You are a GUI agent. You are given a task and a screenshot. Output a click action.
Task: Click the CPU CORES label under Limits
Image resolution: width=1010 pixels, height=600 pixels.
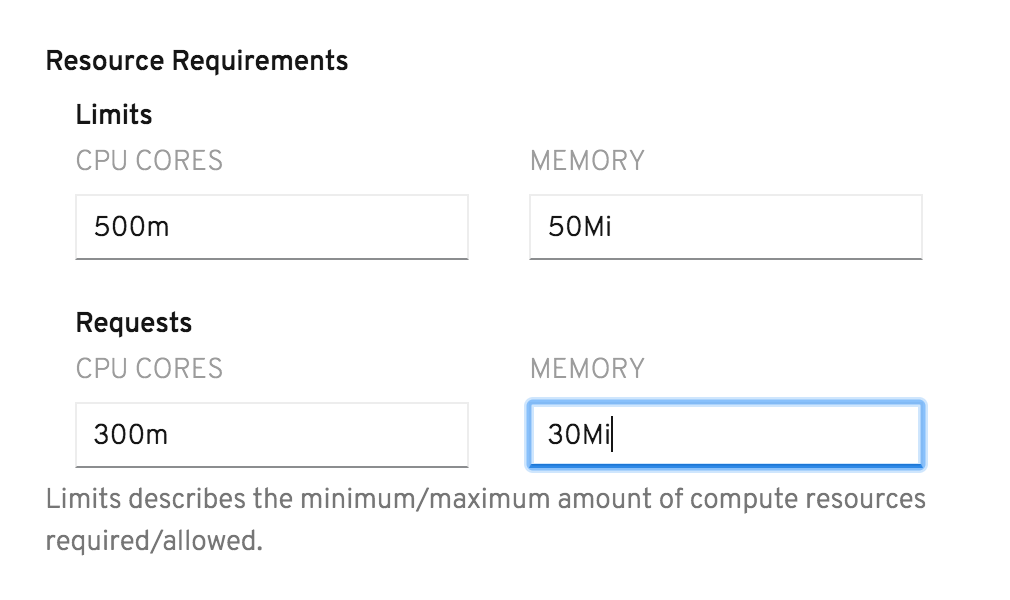click(x=149, y=161)
